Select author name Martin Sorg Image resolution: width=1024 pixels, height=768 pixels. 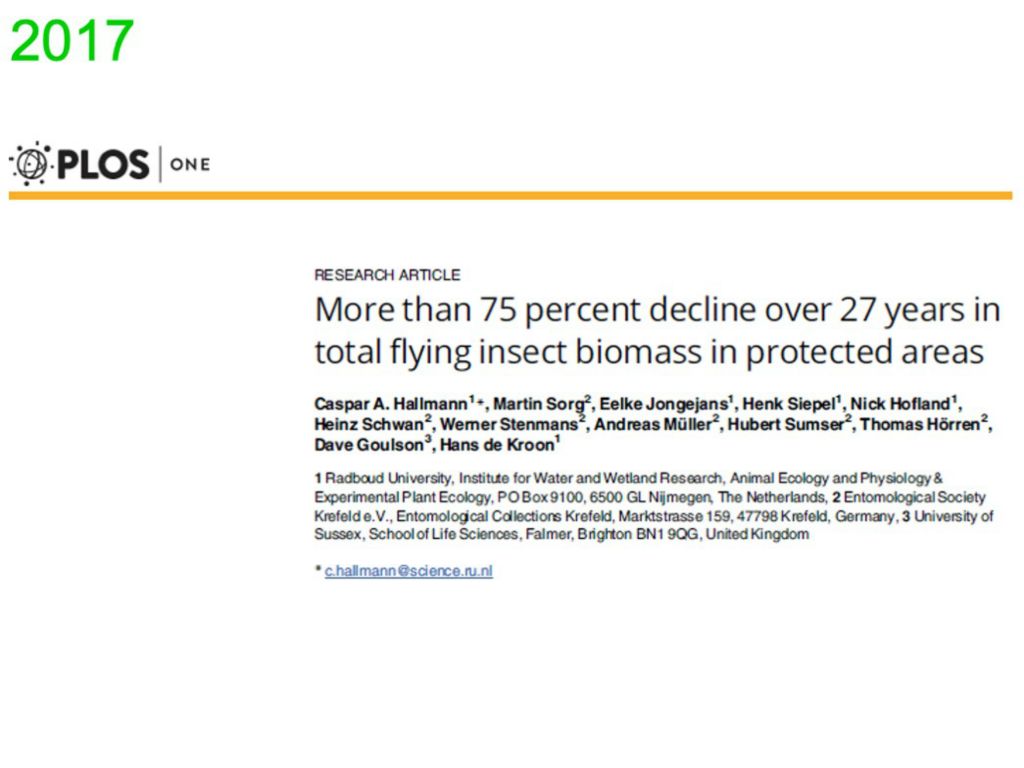pos(538,404)
